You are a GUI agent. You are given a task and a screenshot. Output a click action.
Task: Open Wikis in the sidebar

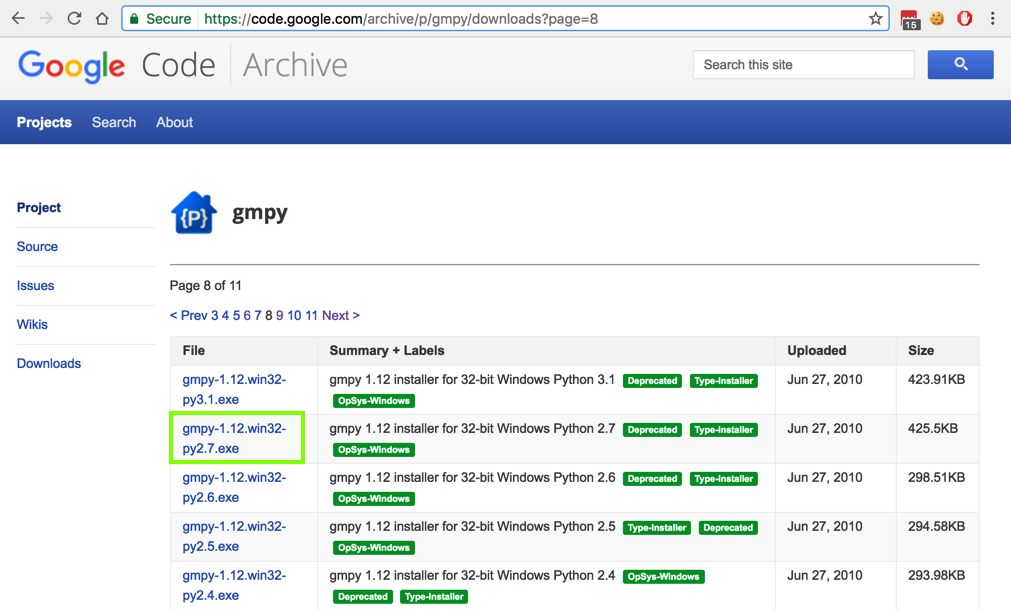(x=32, y=324)
